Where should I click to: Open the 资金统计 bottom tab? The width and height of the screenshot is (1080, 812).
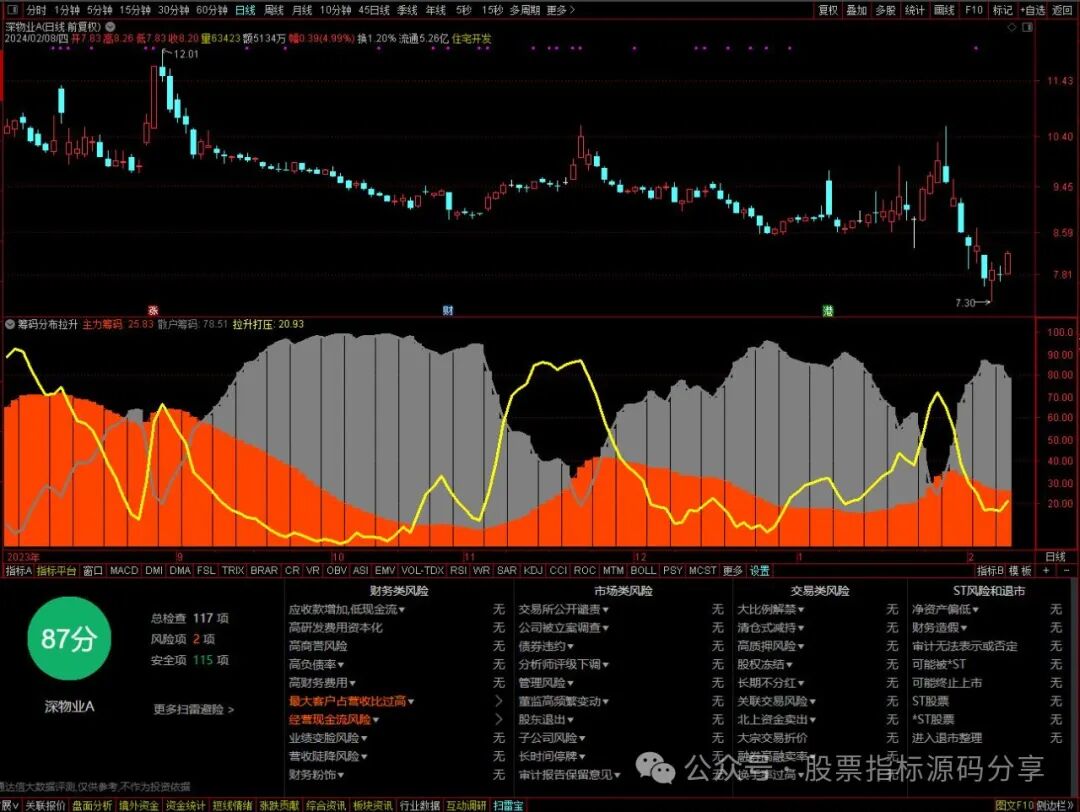pyautogui.click(x=185, y=805)
